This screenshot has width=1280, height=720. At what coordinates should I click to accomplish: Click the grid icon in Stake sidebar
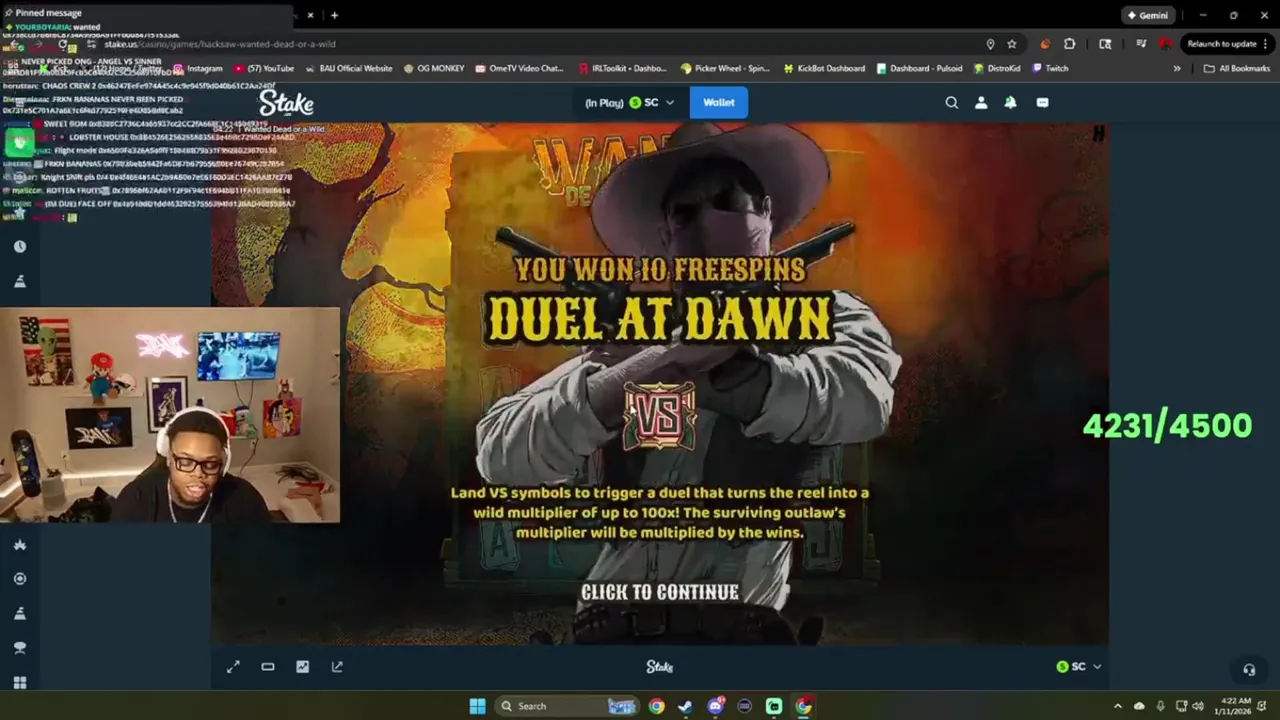20,683
